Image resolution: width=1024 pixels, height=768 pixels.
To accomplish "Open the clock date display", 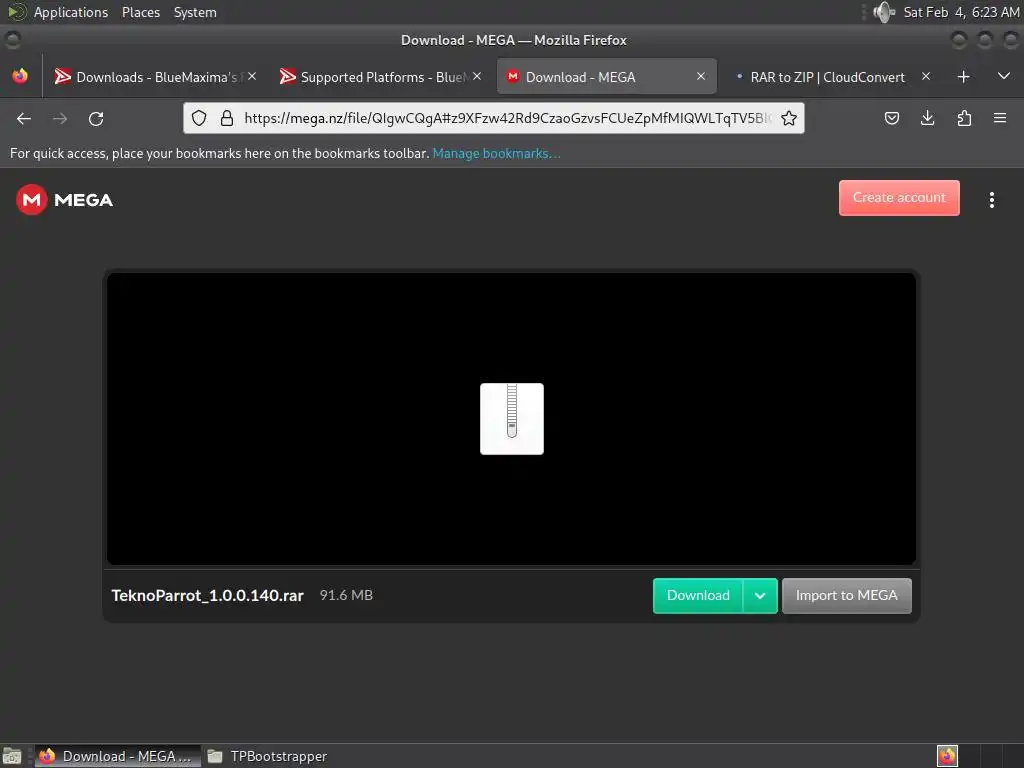I will pyautogui.click(x=961, y=12).
